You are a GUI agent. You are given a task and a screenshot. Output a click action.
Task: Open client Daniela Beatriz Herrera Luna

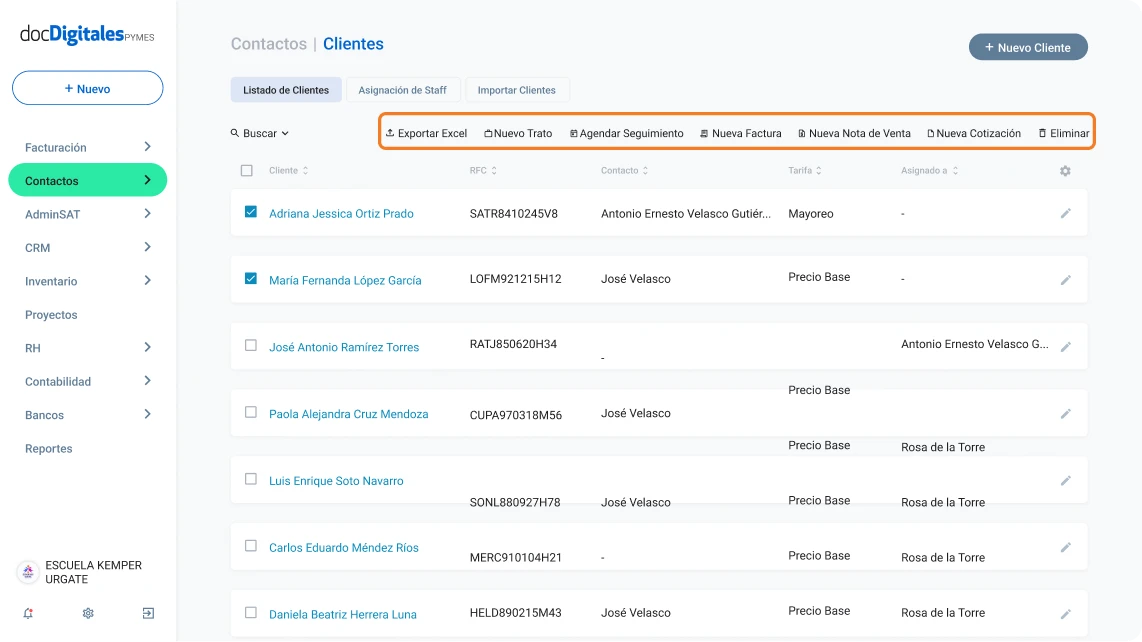tap(342, 614)
